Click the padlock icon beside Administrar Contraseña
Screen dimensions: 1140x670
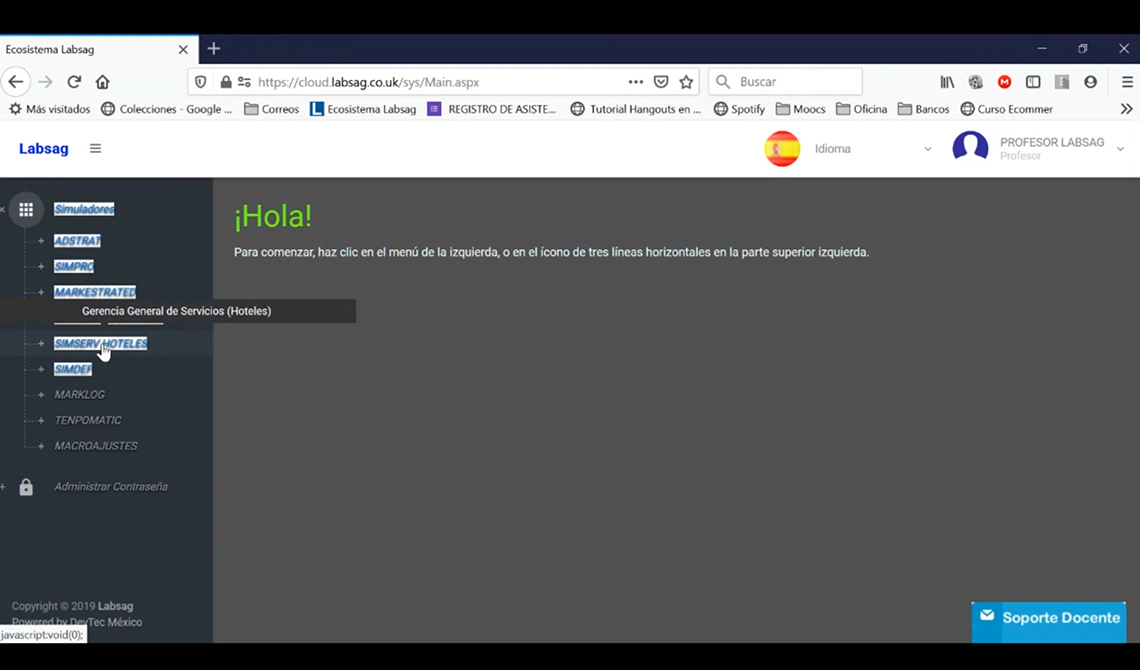[26, 487]
